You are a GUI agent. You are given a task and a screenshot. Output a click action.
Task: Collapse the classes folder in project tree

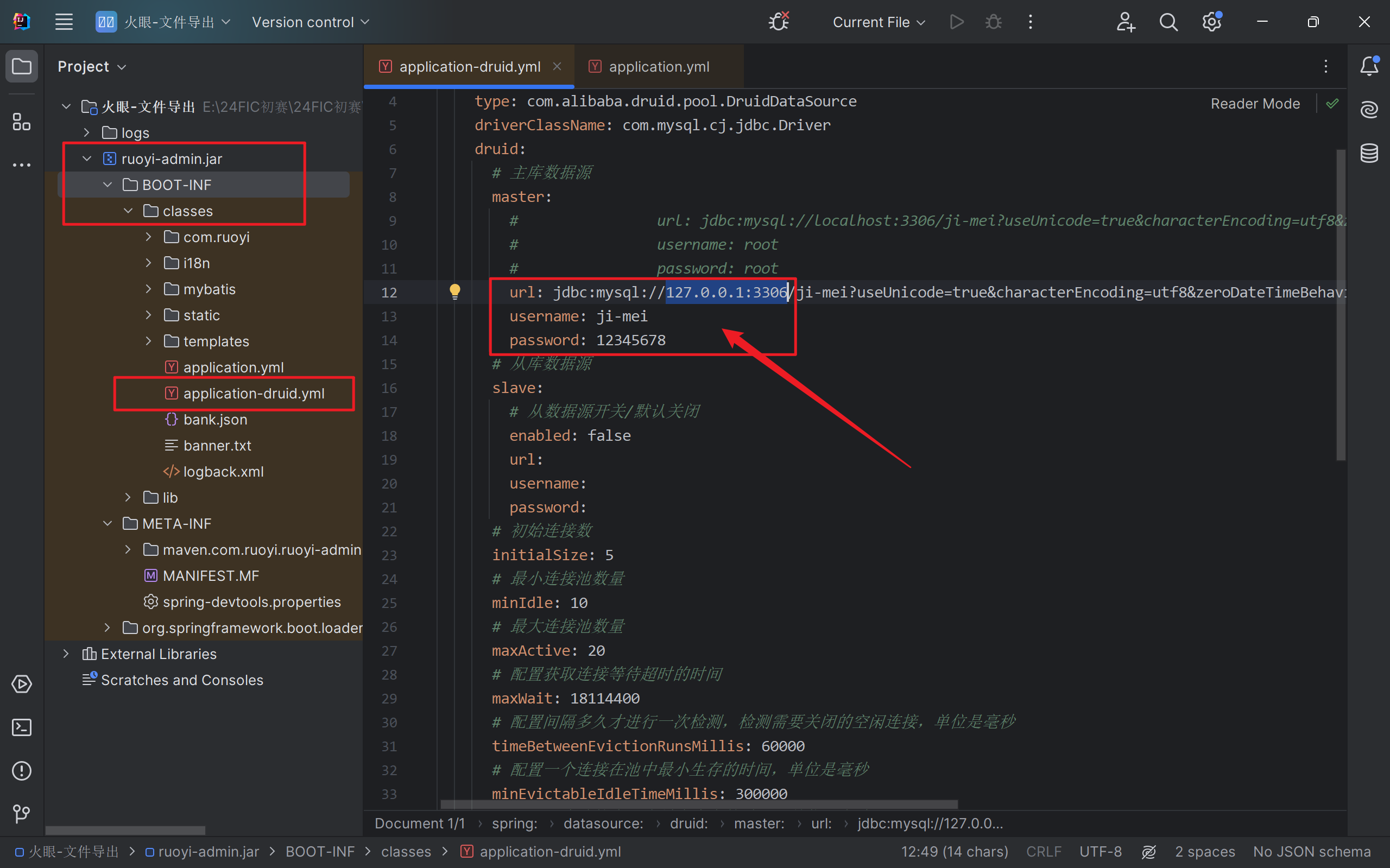(x=128, y=211)
